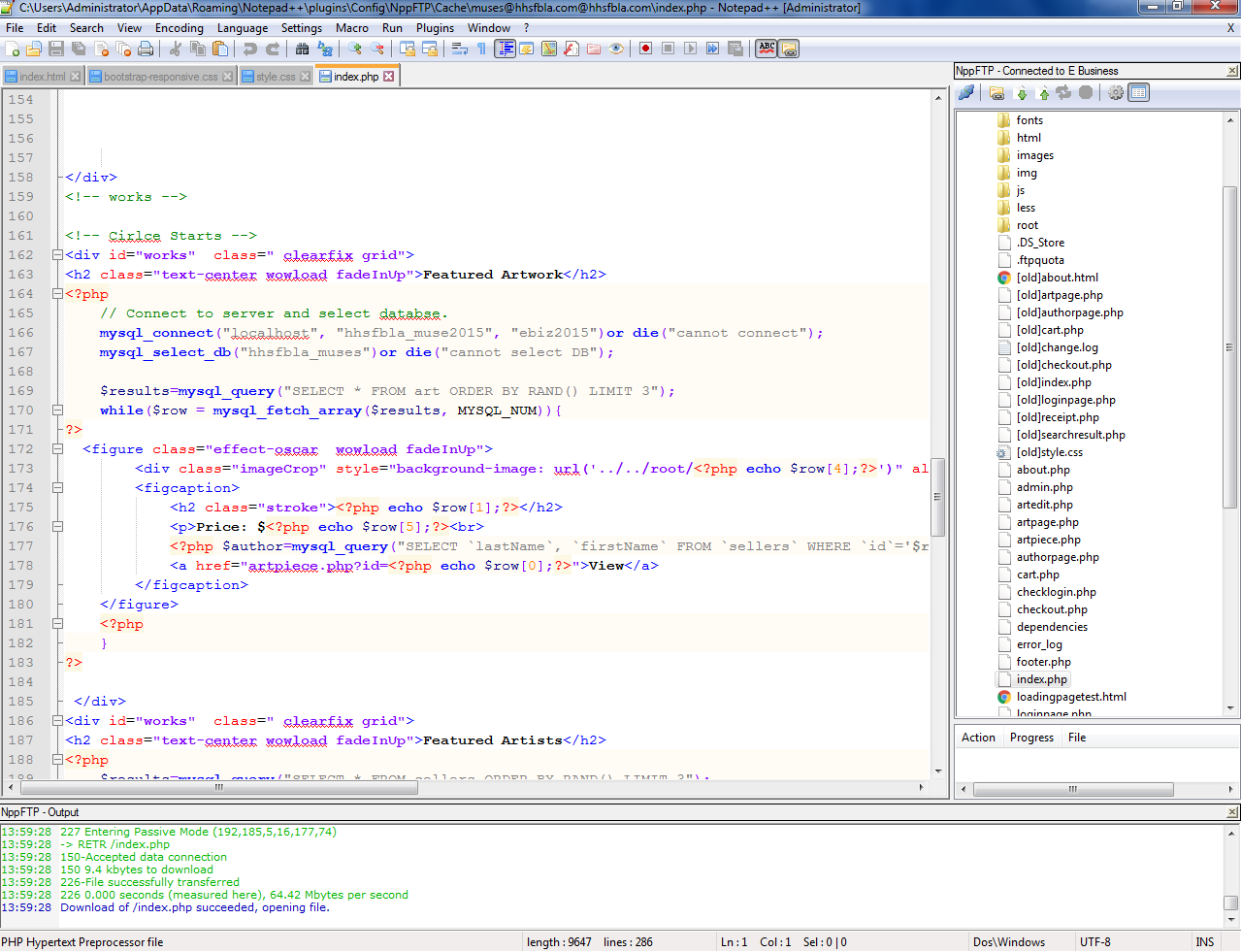This screenshot has height=952, width=1241.
Task: Toggle spell check ABC button
Action: point(767,49)
